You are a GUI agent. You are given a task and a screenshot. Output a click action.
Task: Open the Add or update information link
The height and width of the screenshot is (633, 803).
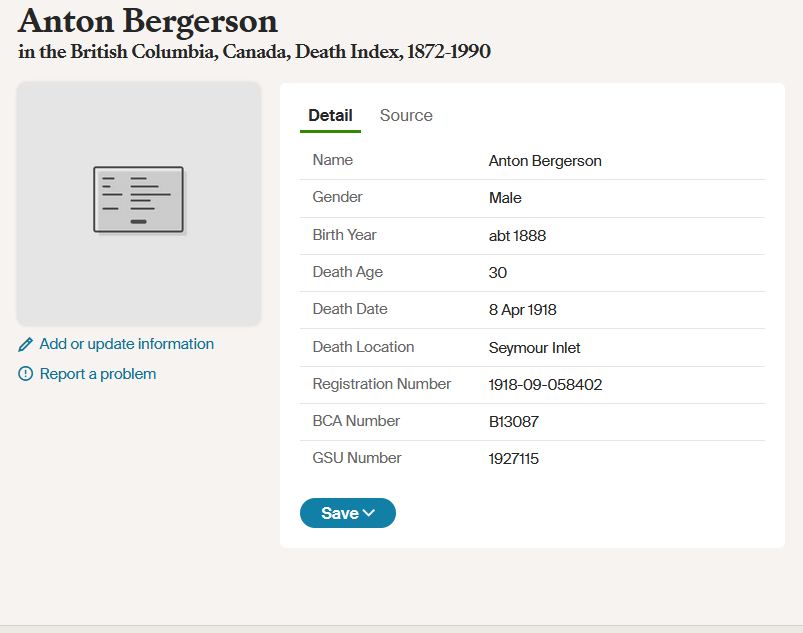126,344
